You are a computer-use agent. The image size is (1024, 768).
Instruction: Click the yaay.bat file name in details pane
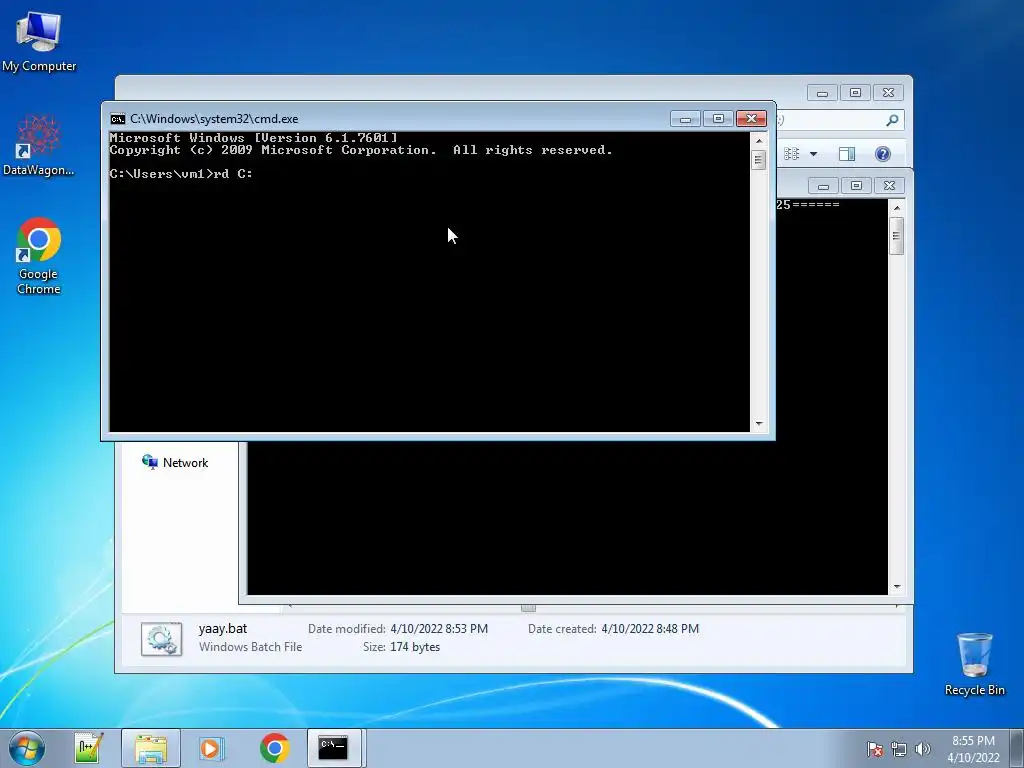(x=223, y=629)
